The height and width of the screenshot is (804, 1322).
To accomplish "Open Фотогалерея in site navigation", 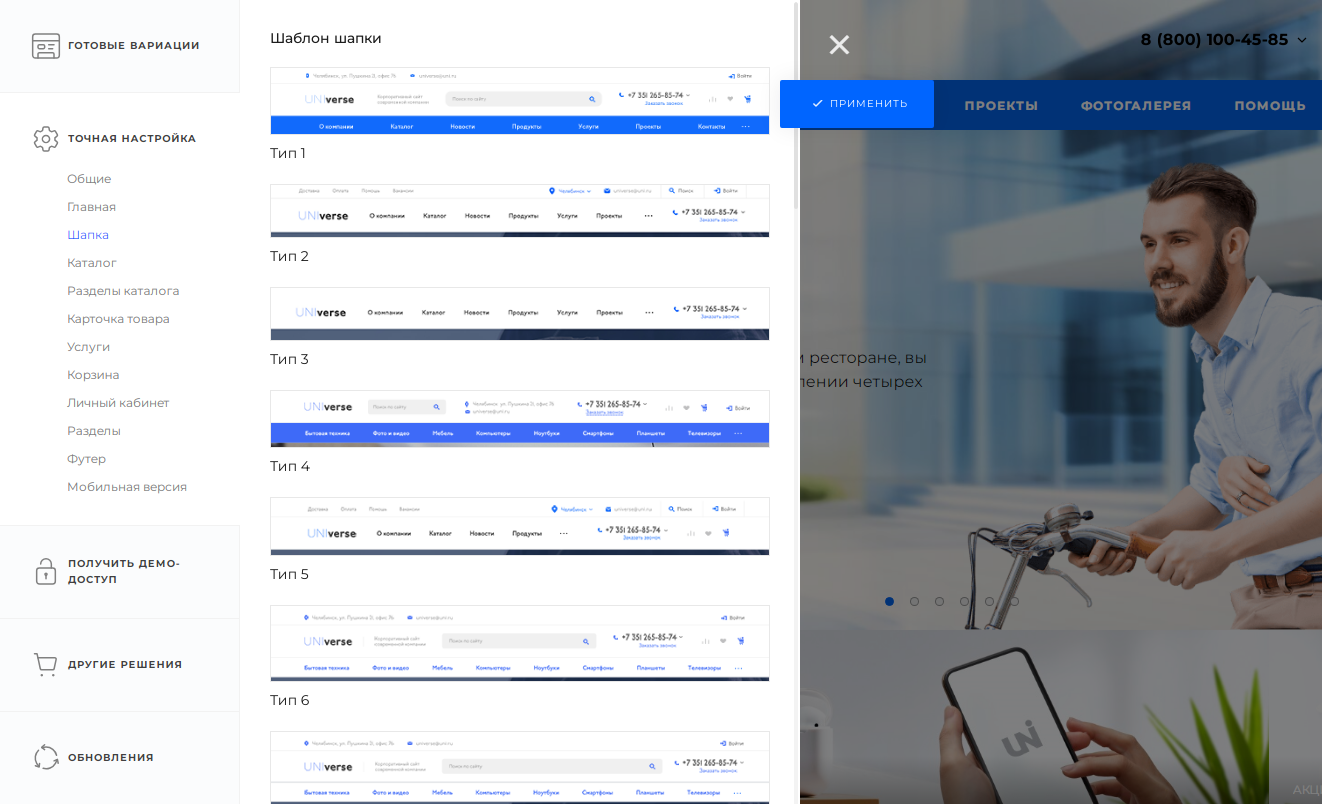I will [1136, 105].
